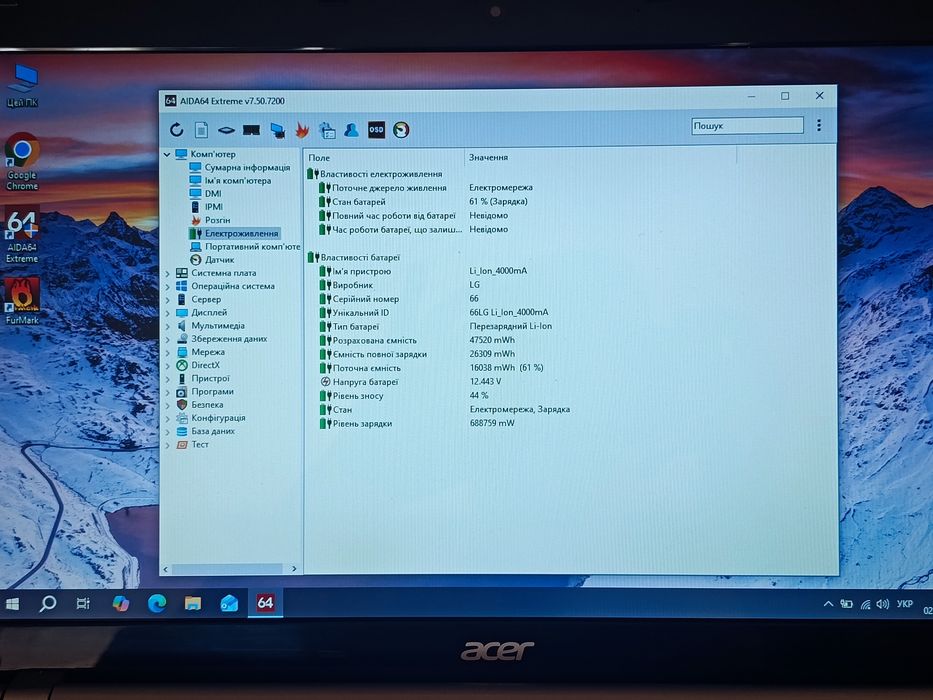
Task: Collapse the Комп'ютер tree node
Action: [167, 154]
